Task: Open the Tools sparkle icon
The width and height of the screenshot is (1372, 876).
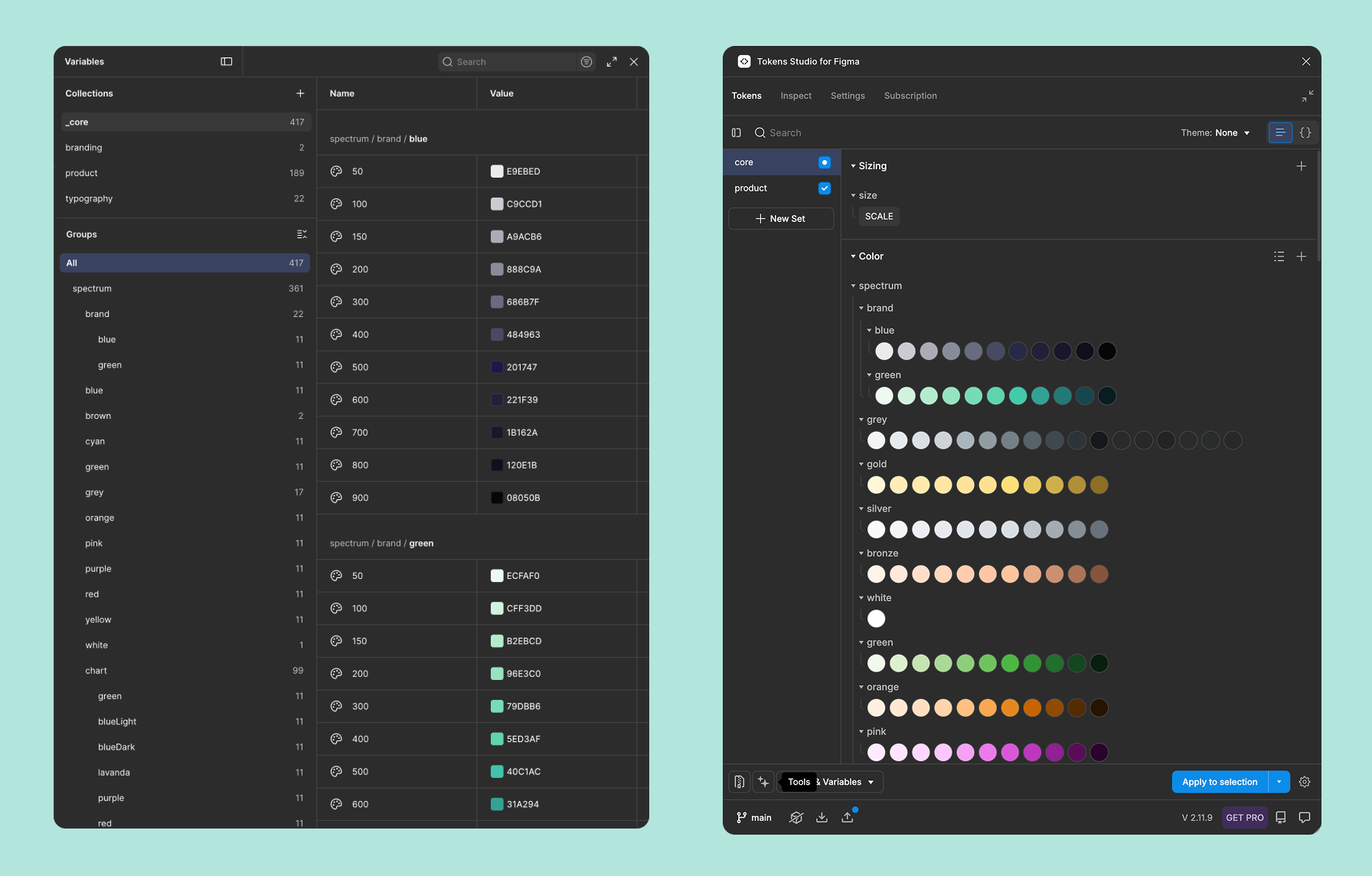Action: click(x=763, y=782)
